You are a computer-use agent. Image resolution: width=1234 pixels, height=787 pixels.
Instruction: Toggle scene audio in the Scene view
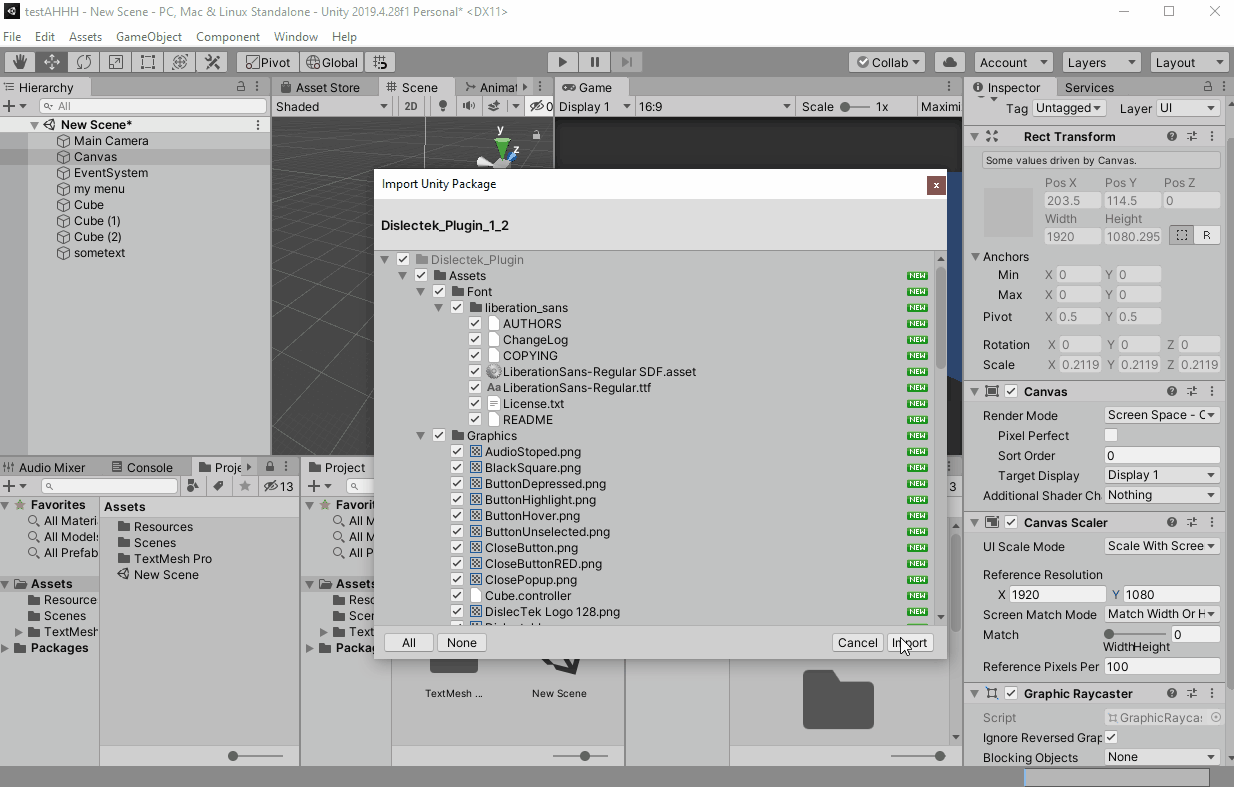(x=469, y=106)
